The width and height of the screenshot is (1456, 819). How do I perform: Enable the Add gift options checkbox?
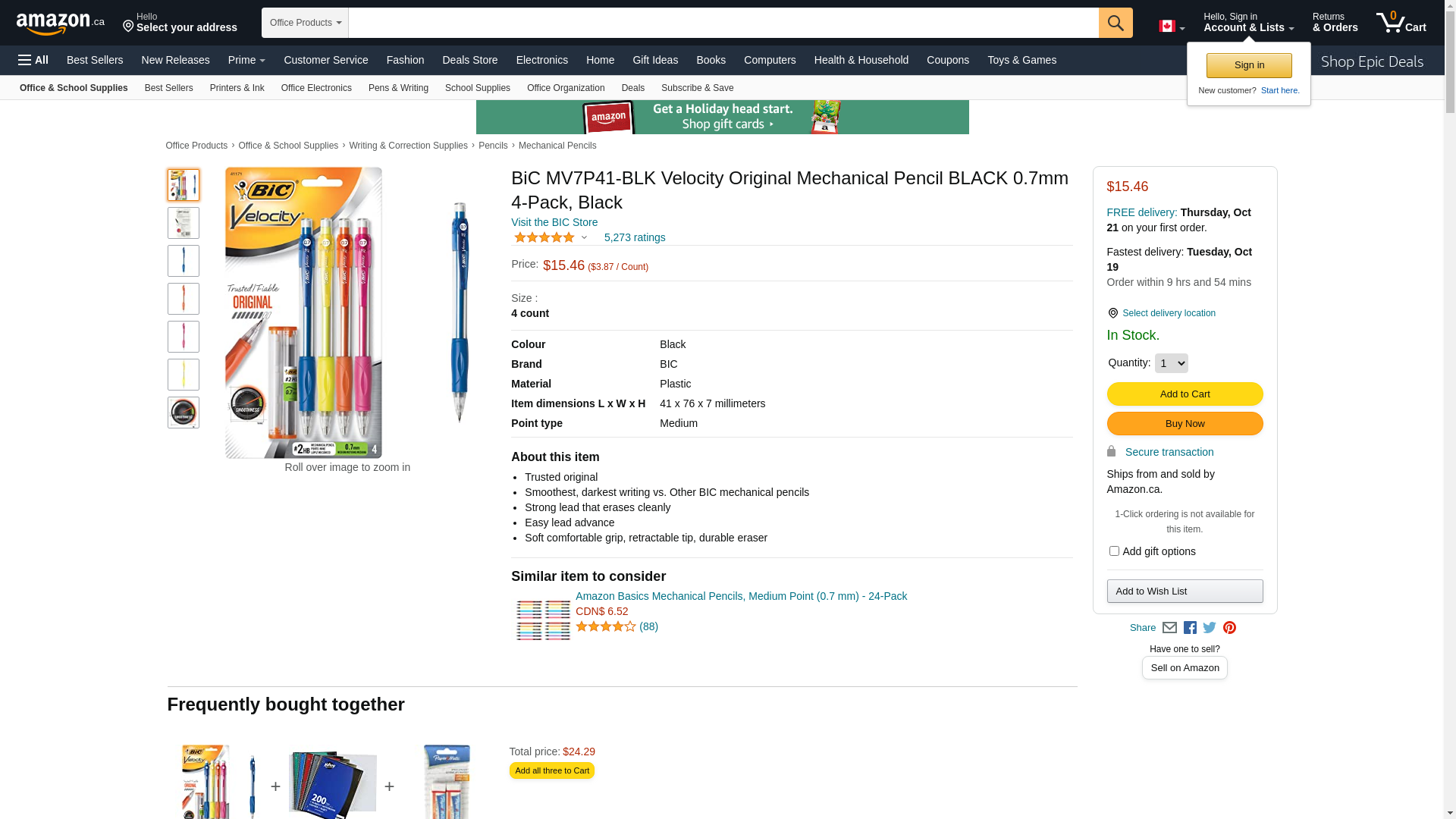(1114, 551)
